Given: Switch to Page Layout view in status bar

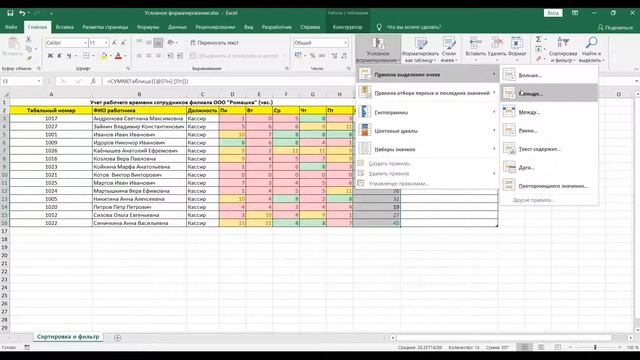Looking at the screenshot, I should click(541, 347).
